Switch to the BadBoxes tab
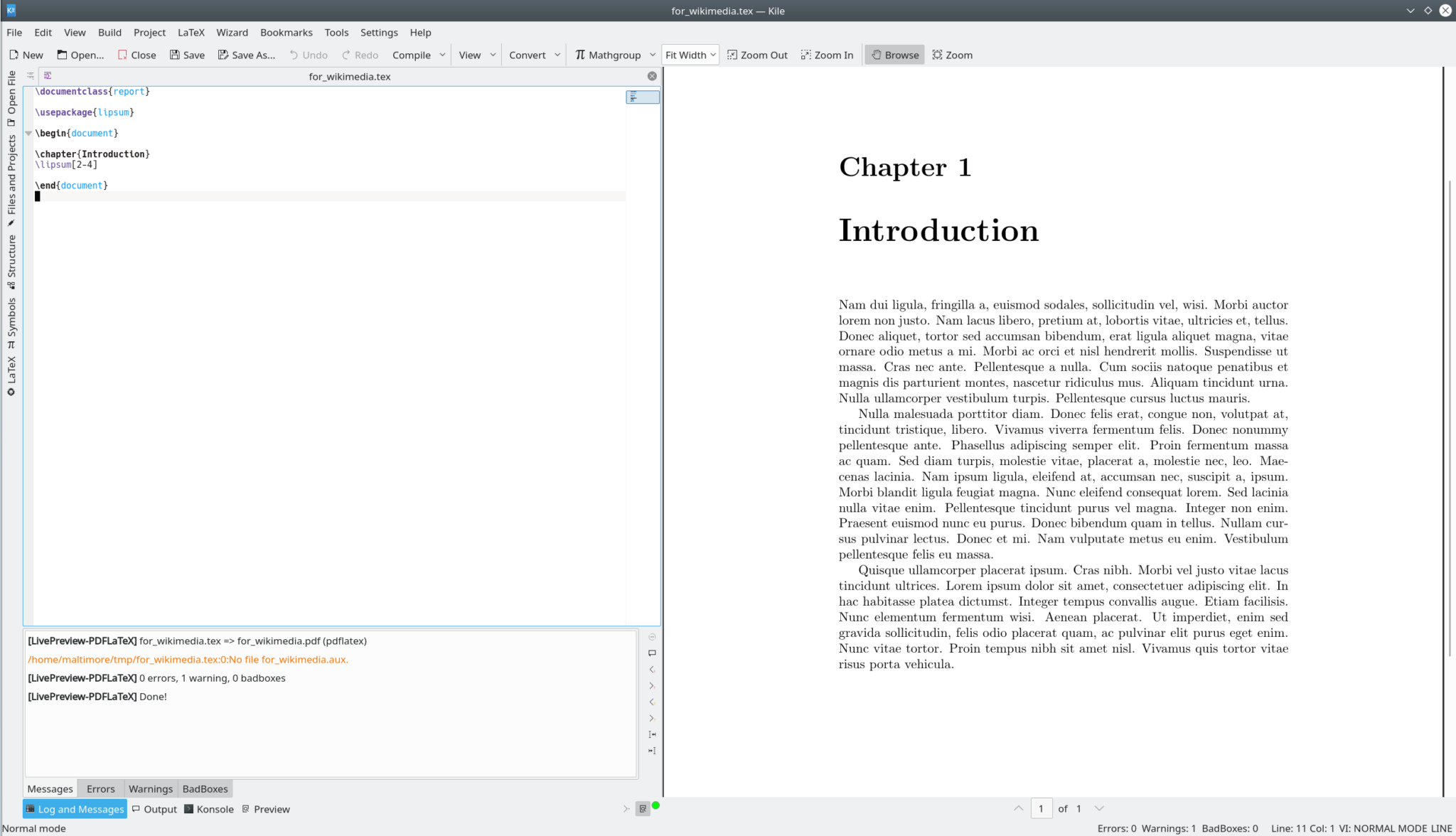The image size is (1456, 836). (x=205, y=788)
